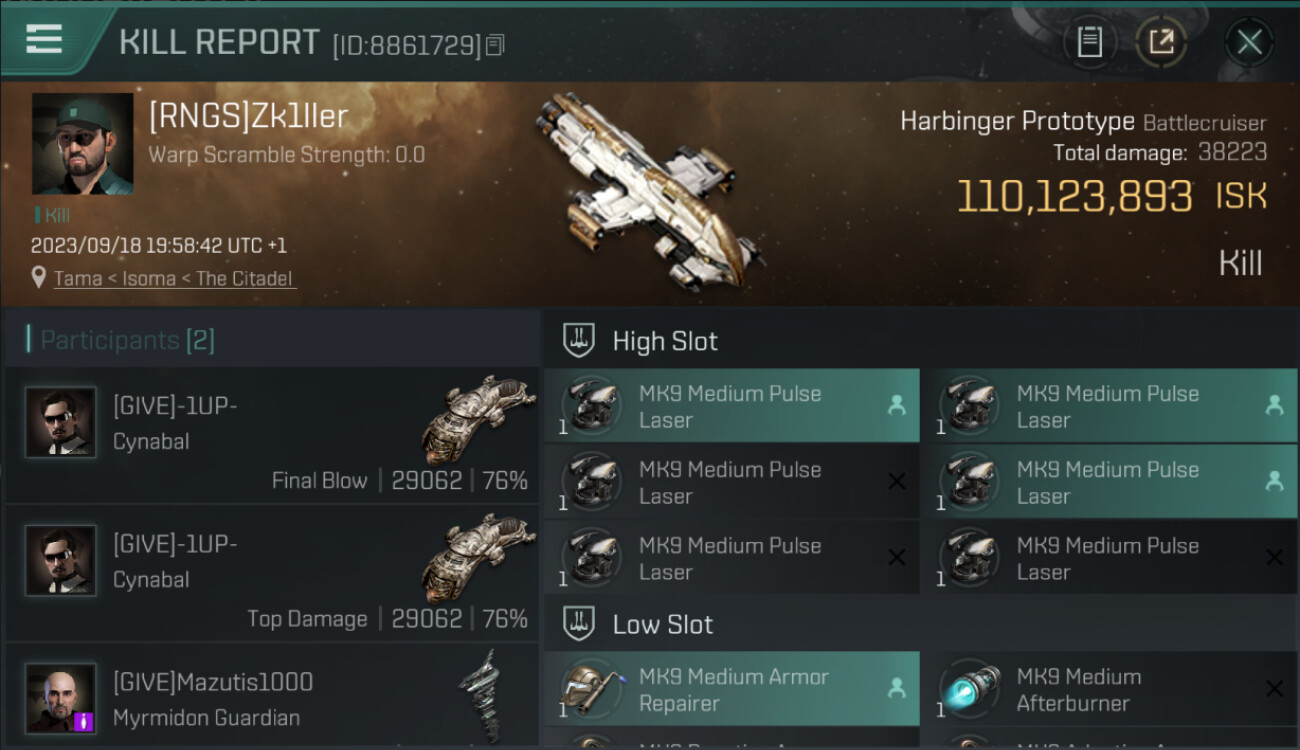This screenshot has width=1300, height=750.
Task: Close the kill report window
Action: pyautogui.click(x=1249, y=42)
